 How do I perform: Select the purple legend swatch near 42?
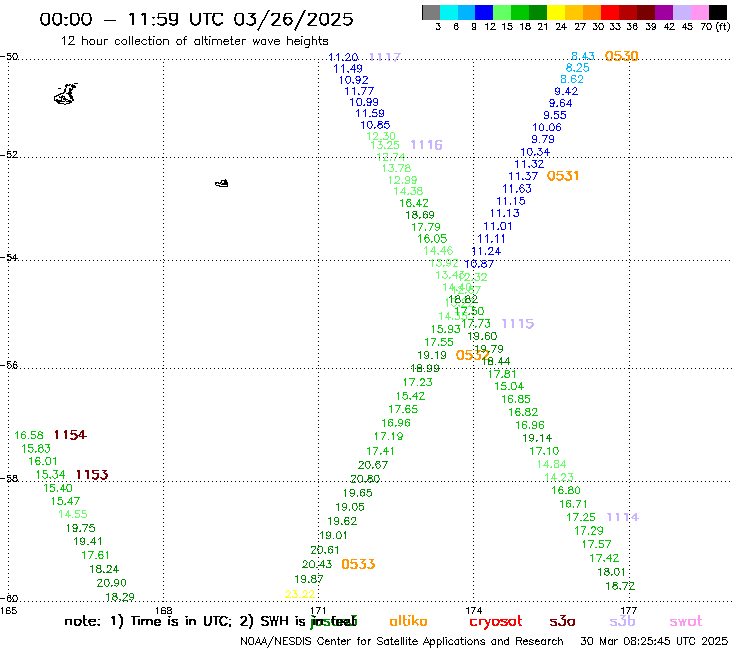664,12
